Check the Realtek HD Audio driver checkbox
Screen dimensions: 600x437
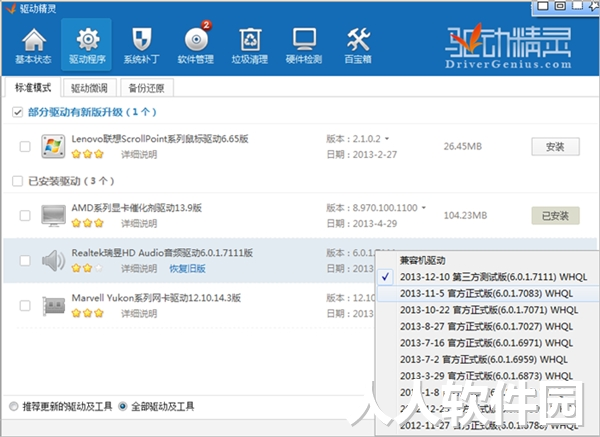click(x=25, y=261)
